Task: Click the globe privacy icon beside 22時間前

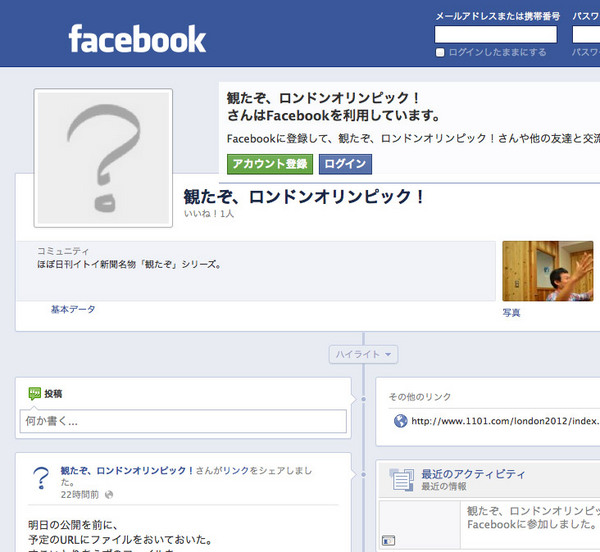Action: pos(109,494)
